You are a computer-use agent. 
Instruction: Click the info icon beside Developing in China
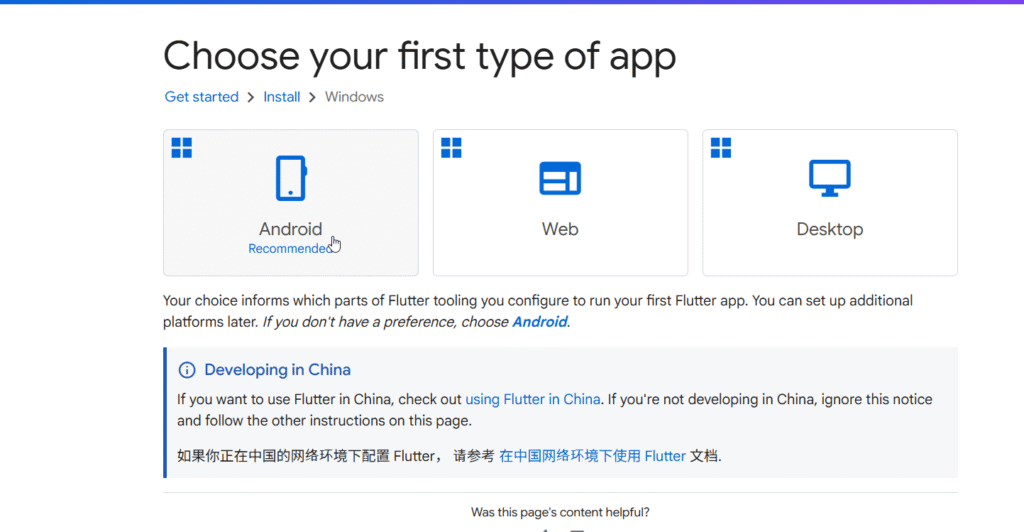(x=187, y=370)
